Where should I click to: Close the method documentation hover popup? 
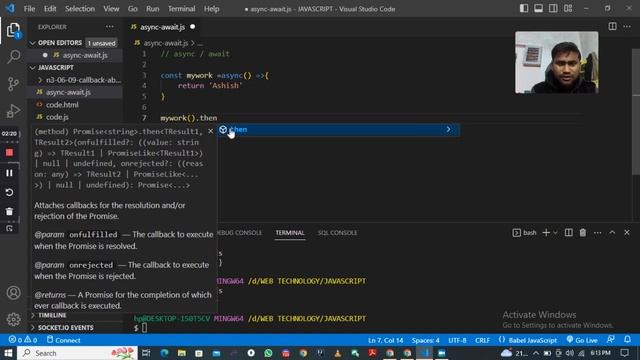[210, 131]
